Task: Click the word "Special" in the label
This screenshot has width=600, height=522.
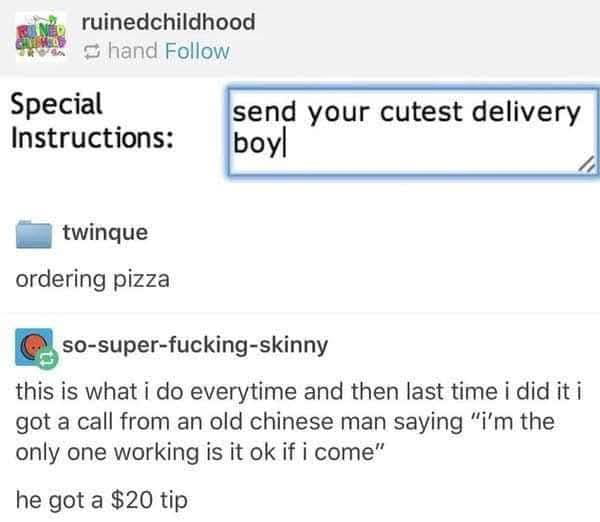Action: click(56, 103)
